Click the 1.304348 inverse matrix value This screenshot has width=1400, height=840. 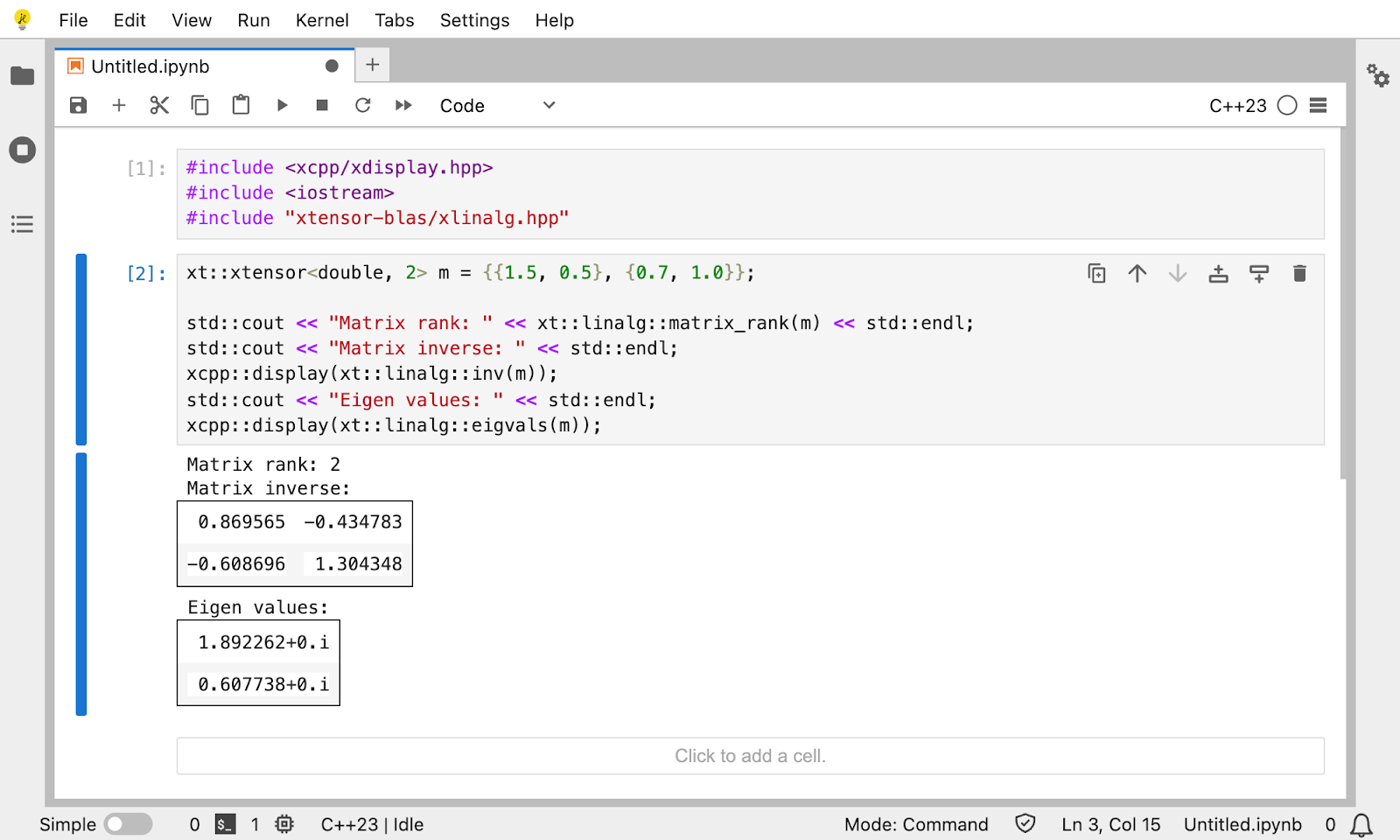pos(359,564)
